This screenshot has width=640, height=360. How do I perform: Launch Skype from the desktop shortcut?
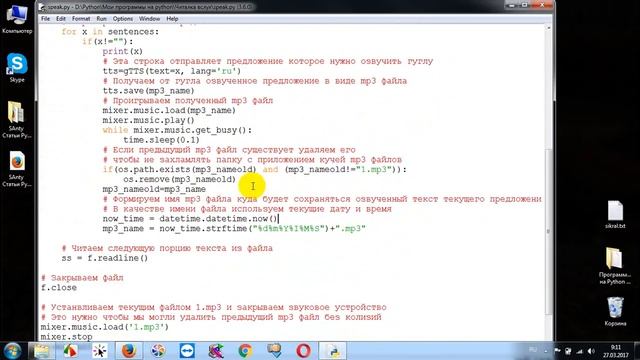tap(17, 67)
